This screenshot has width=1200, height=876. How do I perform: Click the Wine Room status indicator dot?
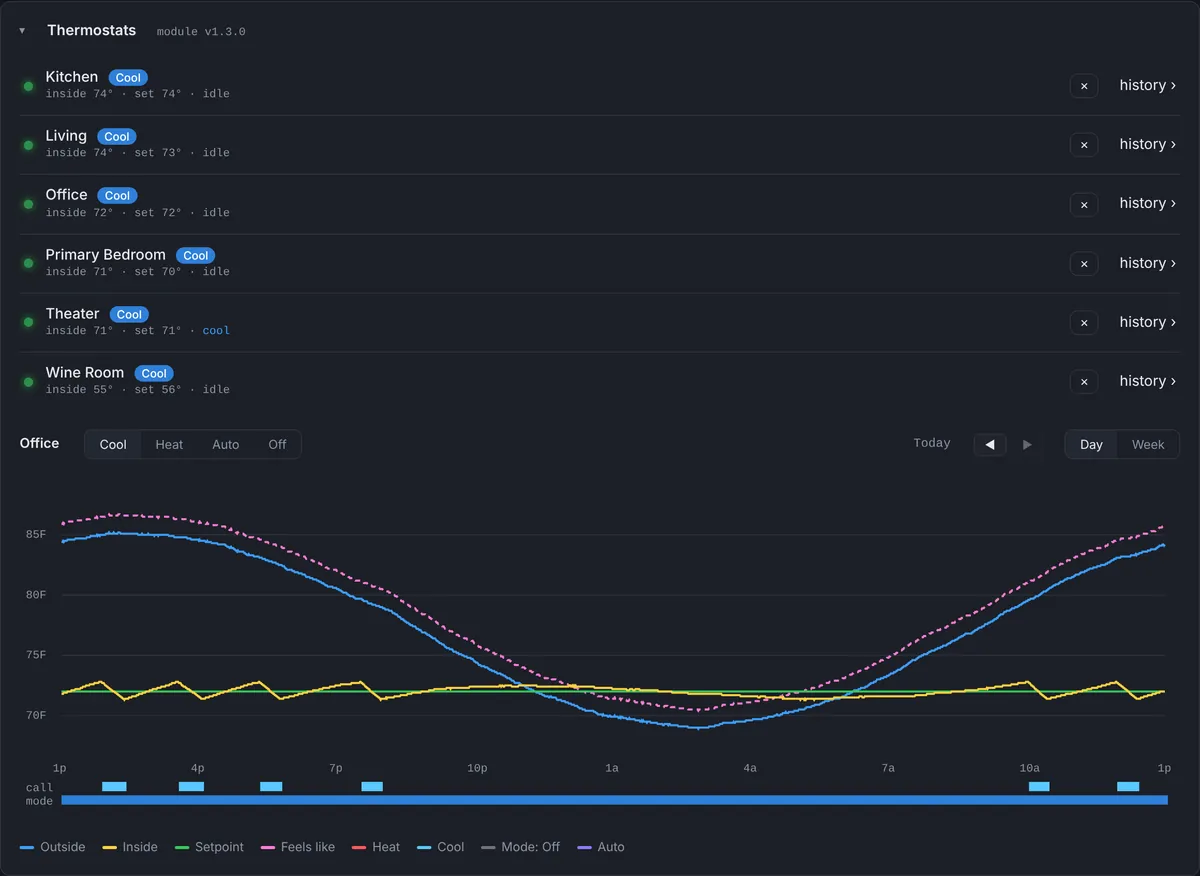pos(28,382)
